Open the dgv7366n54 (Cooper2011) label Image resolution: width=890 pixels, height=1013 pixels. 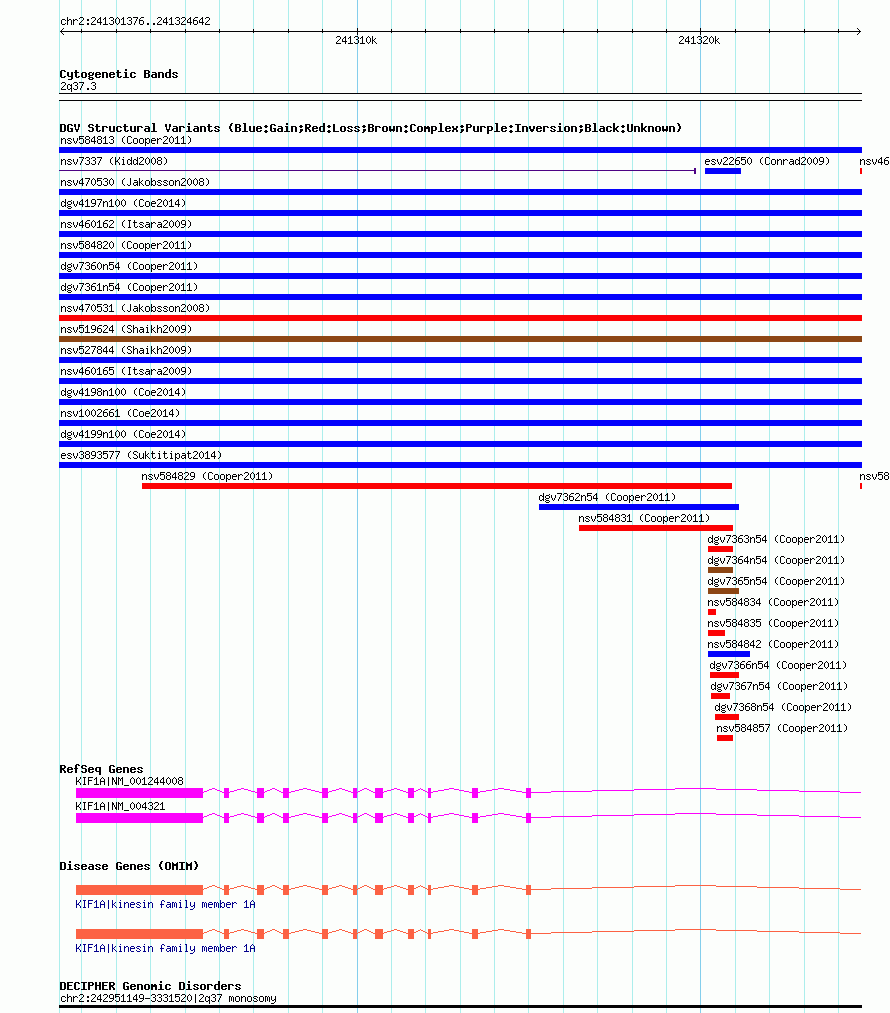(x=778, y=665)
